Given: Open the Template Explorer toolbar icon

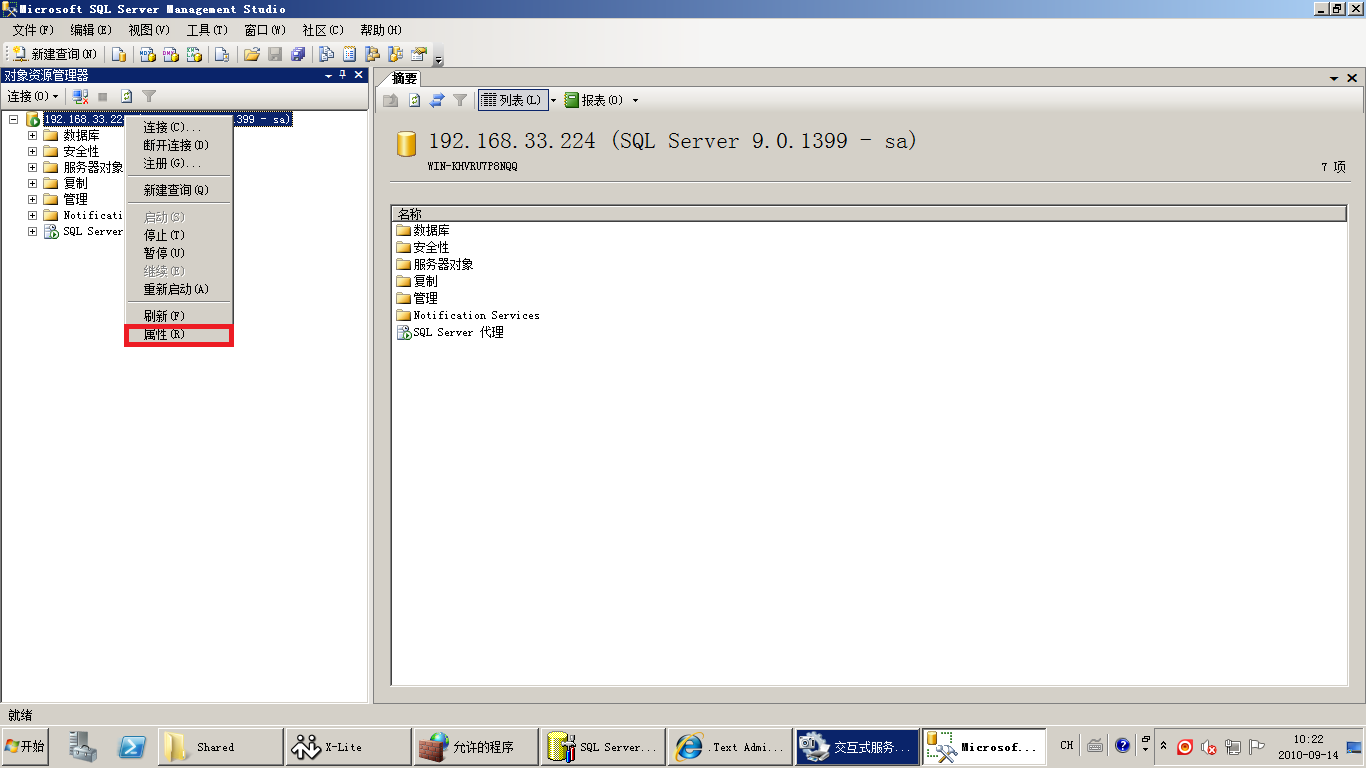Looking at the screenshot, I should [x=396, y=54].
